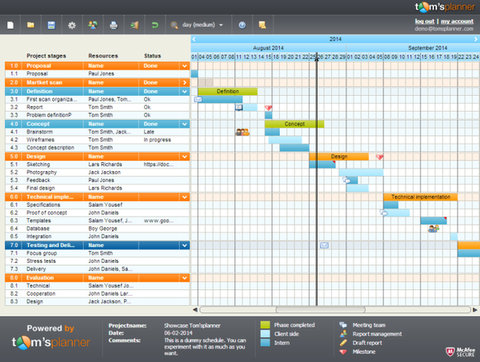This screenshot has width=480, height=362.
Task: Go to next period with right timeline arrow
Action: (x=476, y=39)
